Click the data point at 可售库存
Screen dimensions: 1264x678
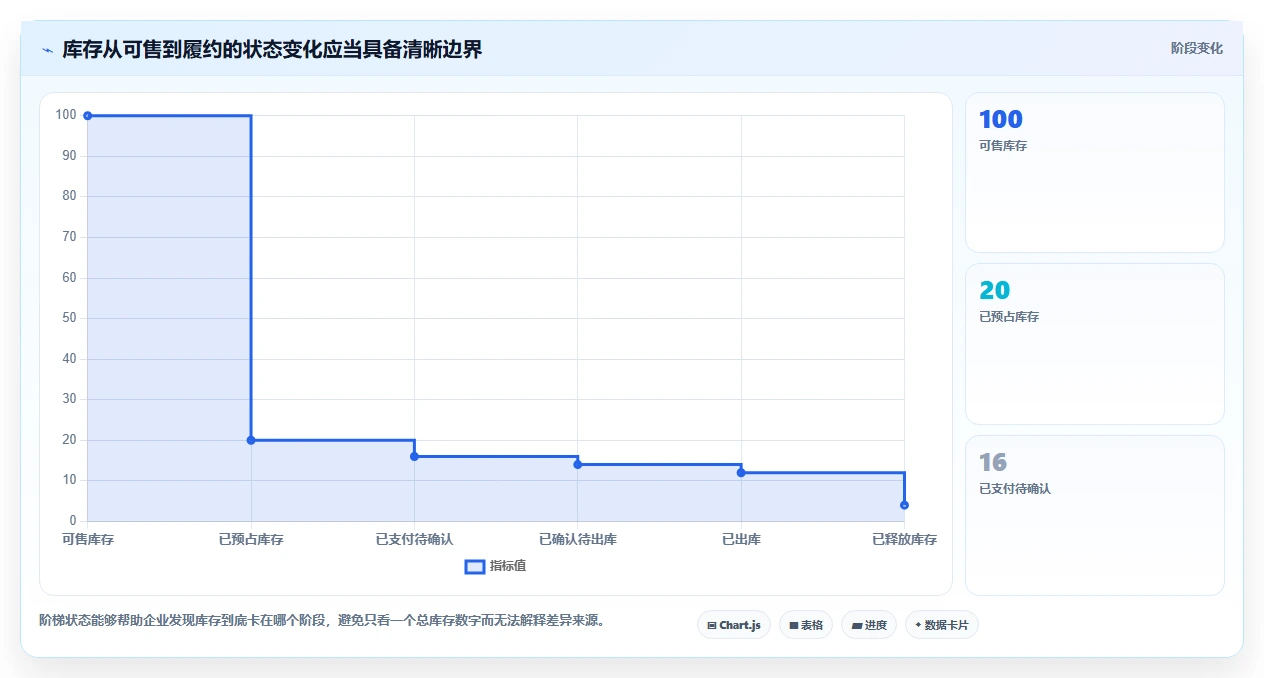coord(88,116)
